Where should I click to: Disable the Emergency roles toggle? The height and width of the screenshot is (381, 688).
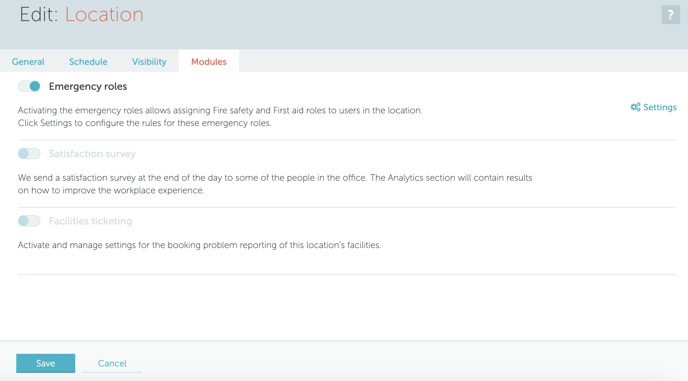click(29, 86)
